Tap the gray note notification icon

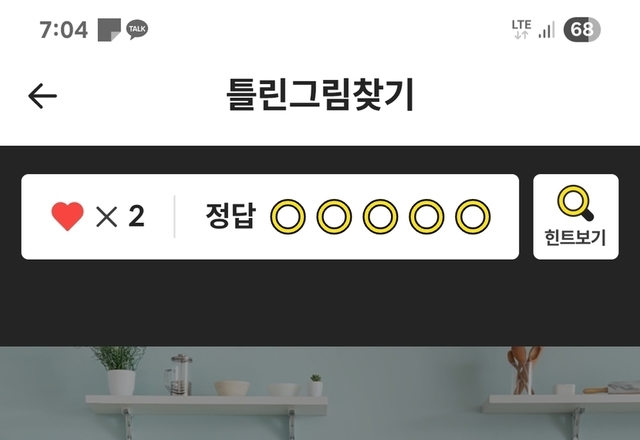pyautogui.click(x=109, y=30)
